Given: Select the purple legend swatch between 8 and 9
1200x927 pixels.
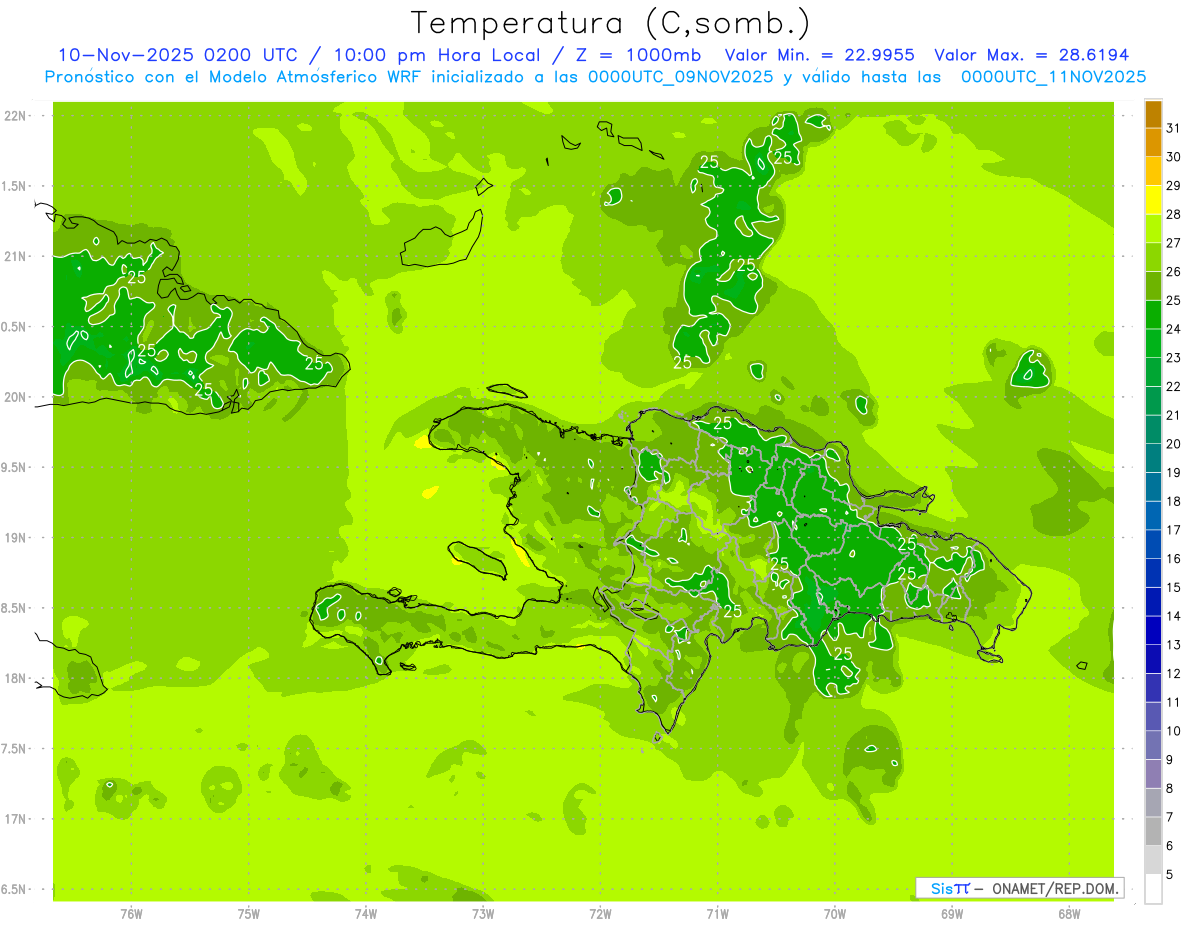Looking at the screenshot, I should click(1153, 774).
